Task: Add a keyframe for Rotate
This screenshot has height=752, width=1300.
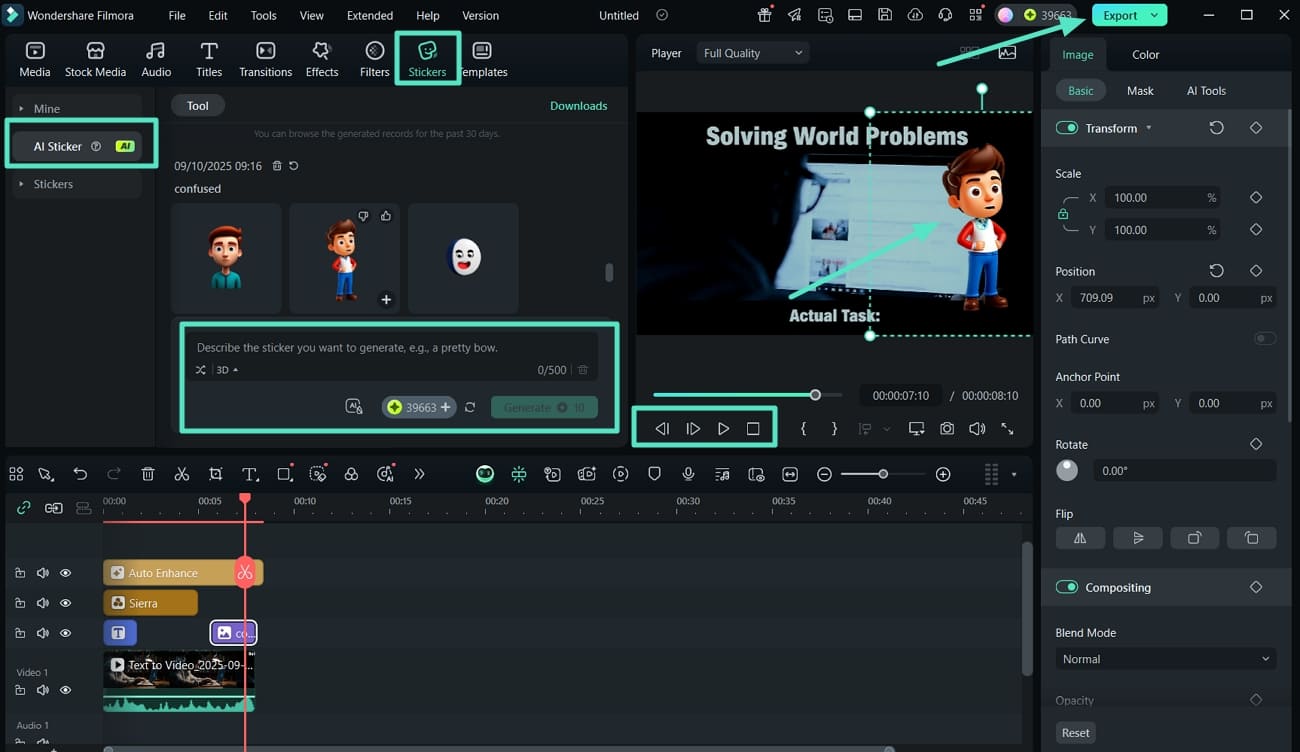Action: point(1256,444)
